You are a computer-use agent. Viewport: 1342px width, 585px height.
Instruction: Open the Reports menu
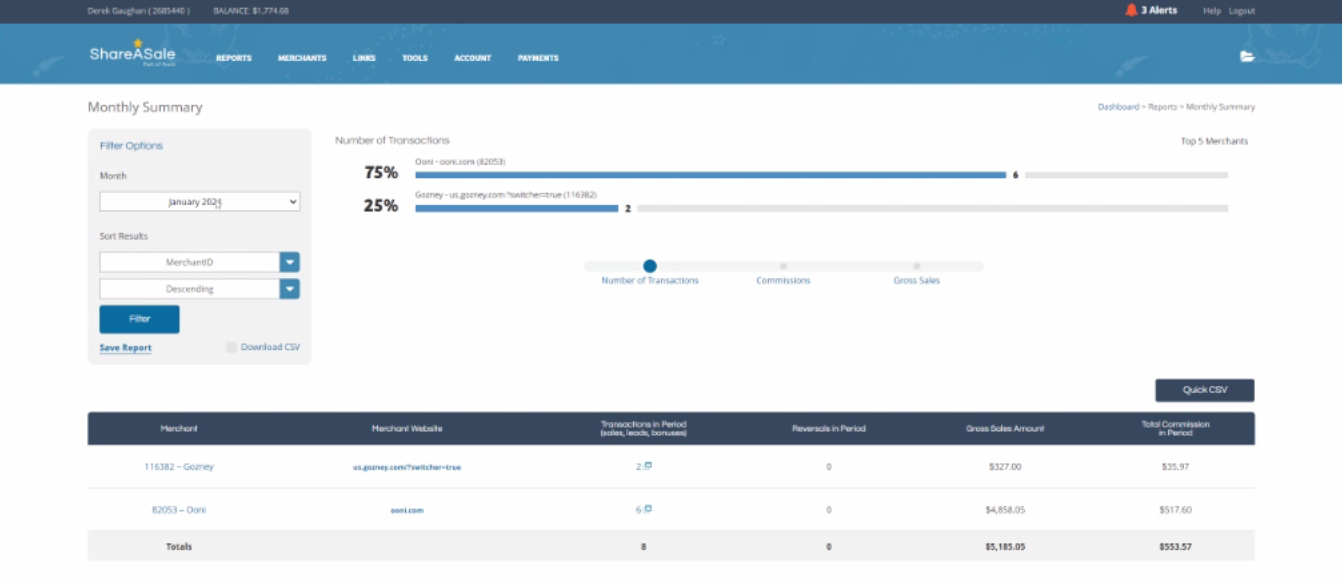click(234, 58)
